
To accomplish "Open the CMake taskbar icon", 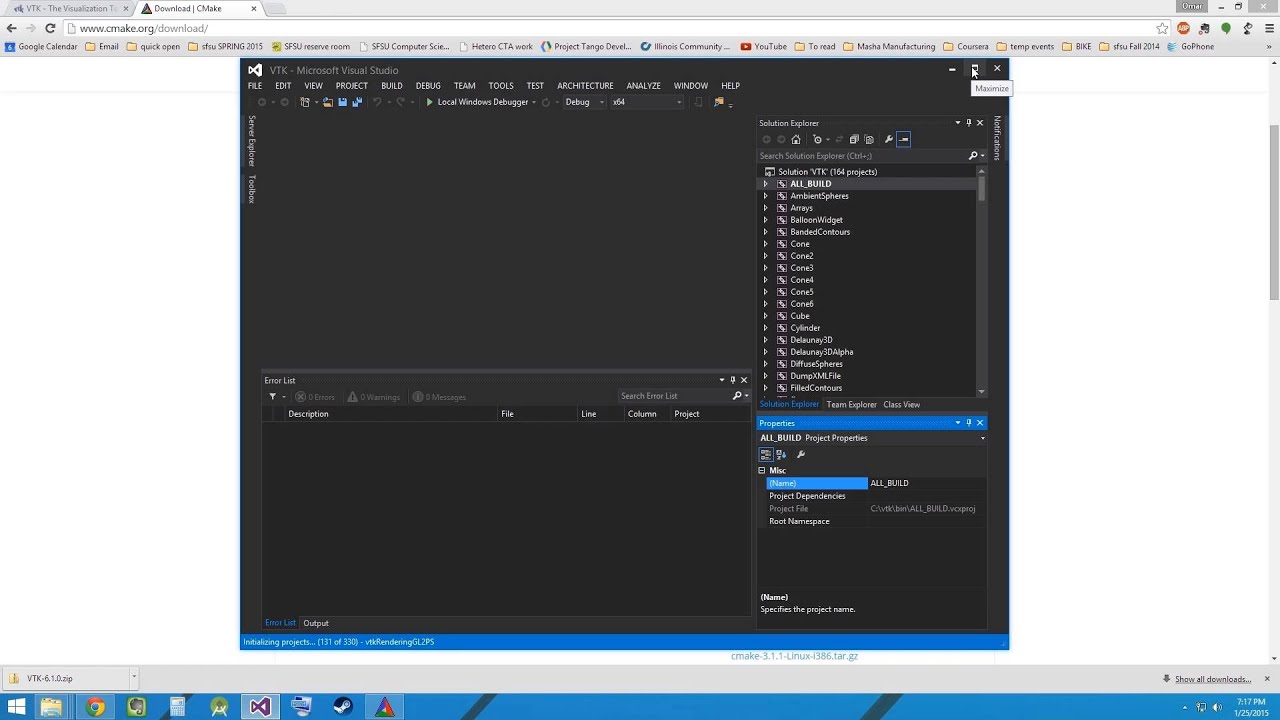I will click(385, 707).
